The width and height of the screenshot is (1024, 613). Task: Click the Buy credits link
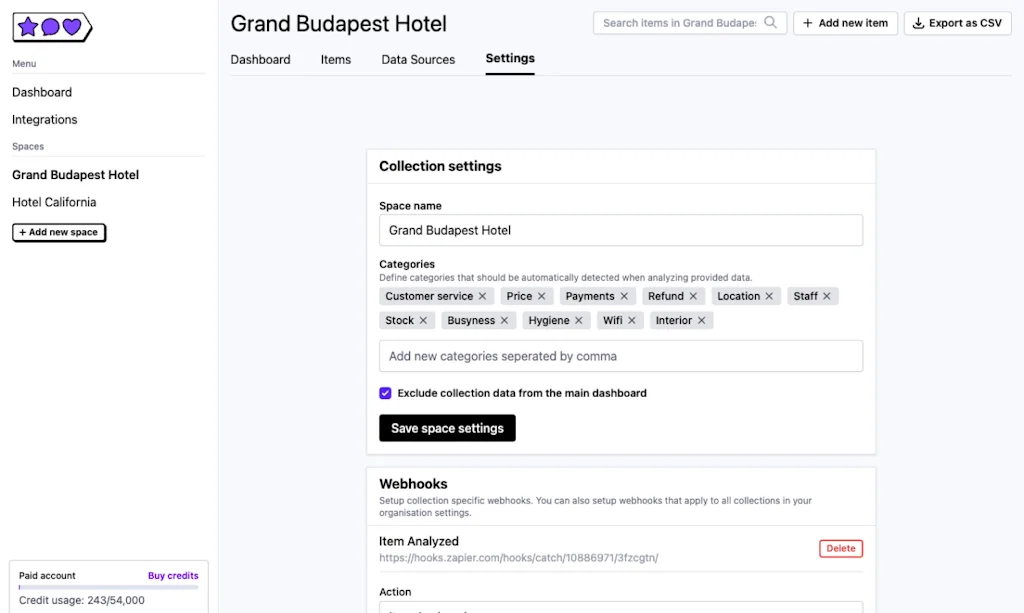pos(173,575)
